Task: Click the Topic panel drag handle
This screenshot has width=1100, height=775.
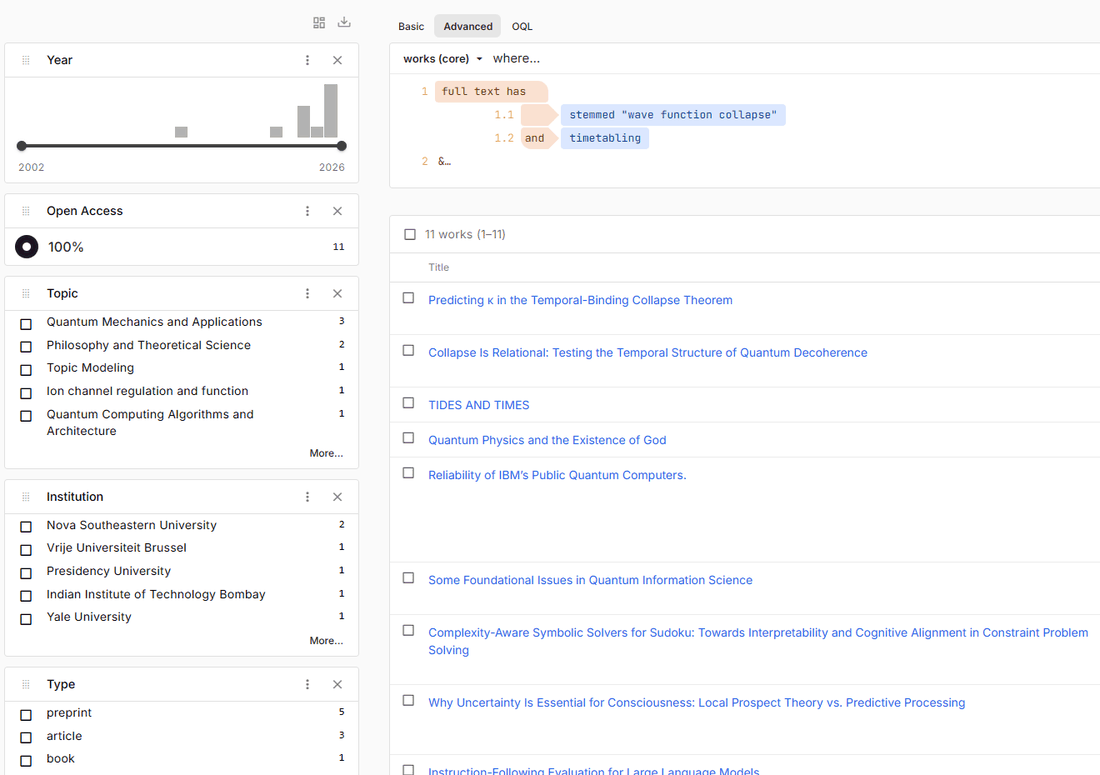Action: tap(26, 294)
